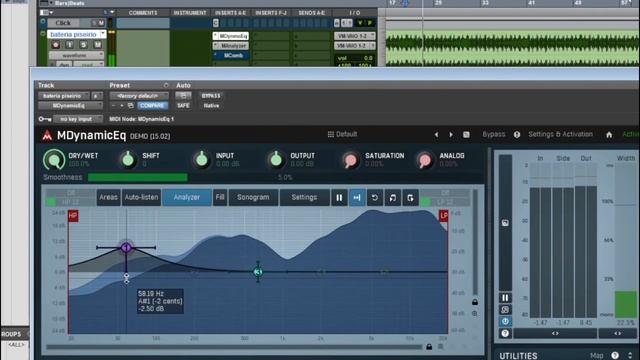Mute the bateria piseirio track
Screen dimensions: 640x360
[98, 44]
